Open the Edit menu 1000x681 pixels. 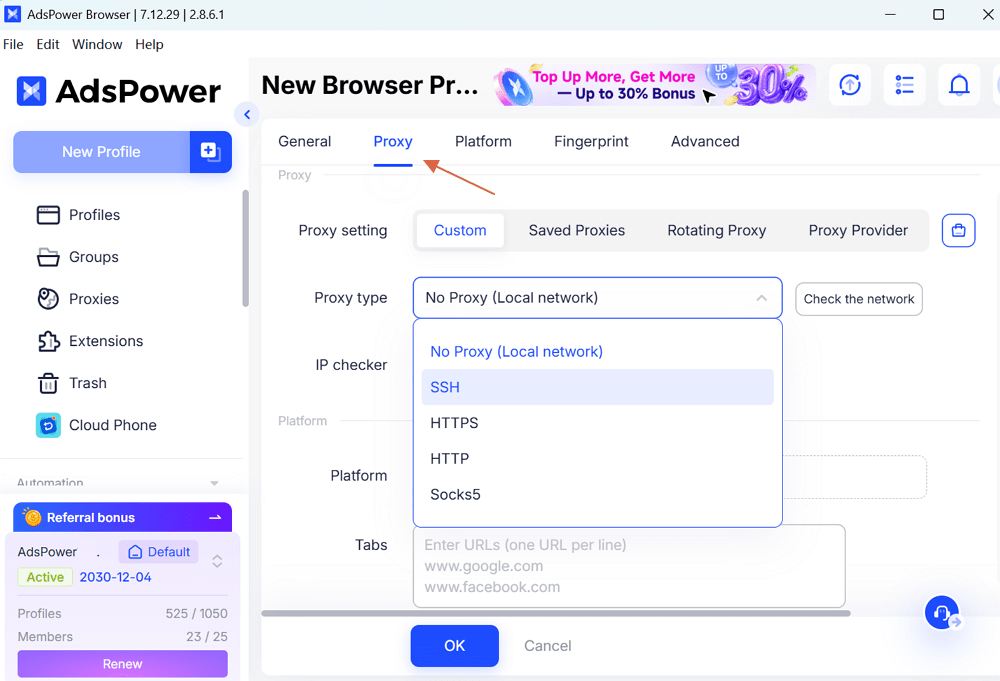[48, 45]
